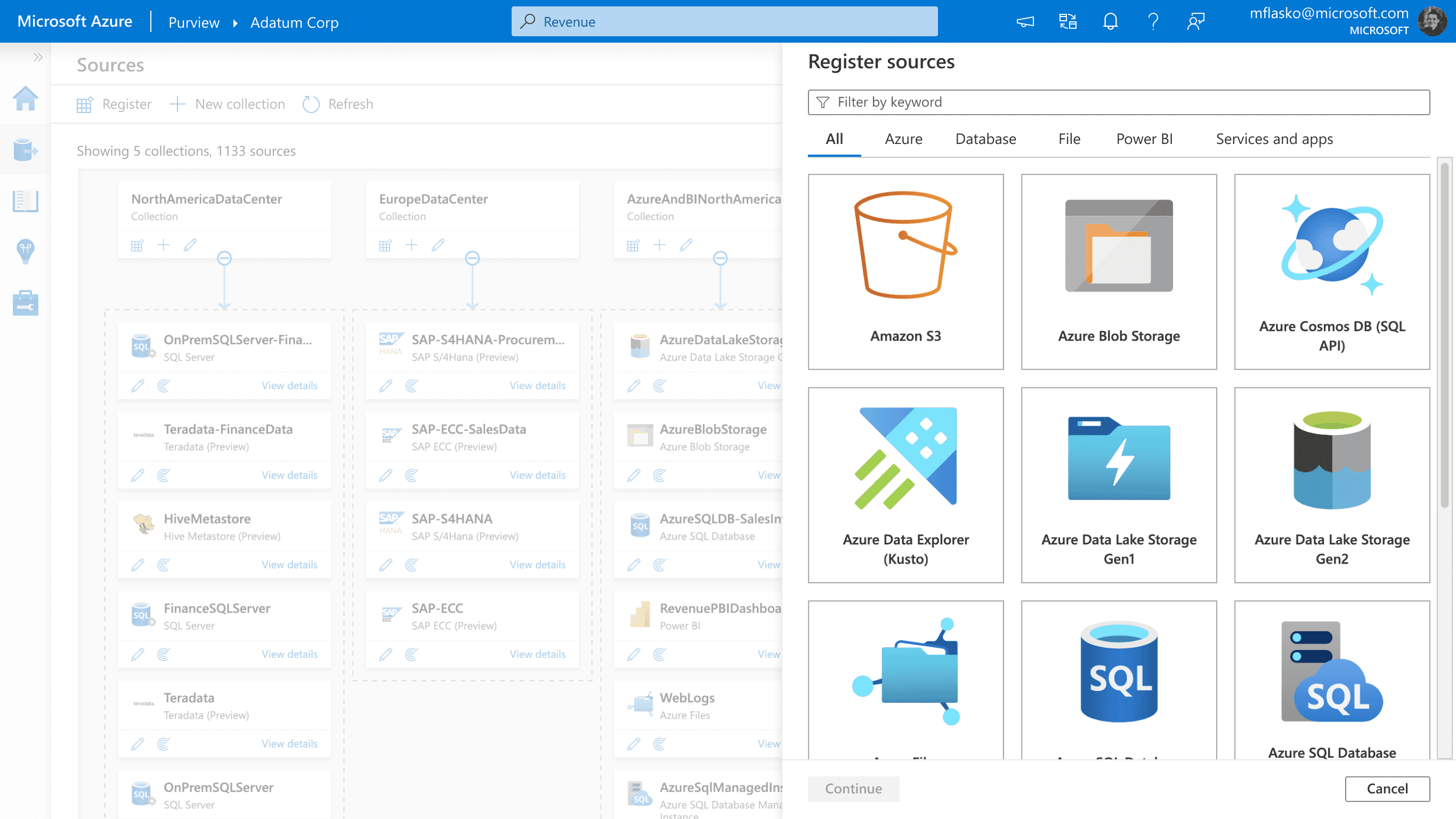Viewport: 1456px width, 819px height.
Task: Register source in NorthAmericaDataCenter grid icon
Action: point(137,245)
